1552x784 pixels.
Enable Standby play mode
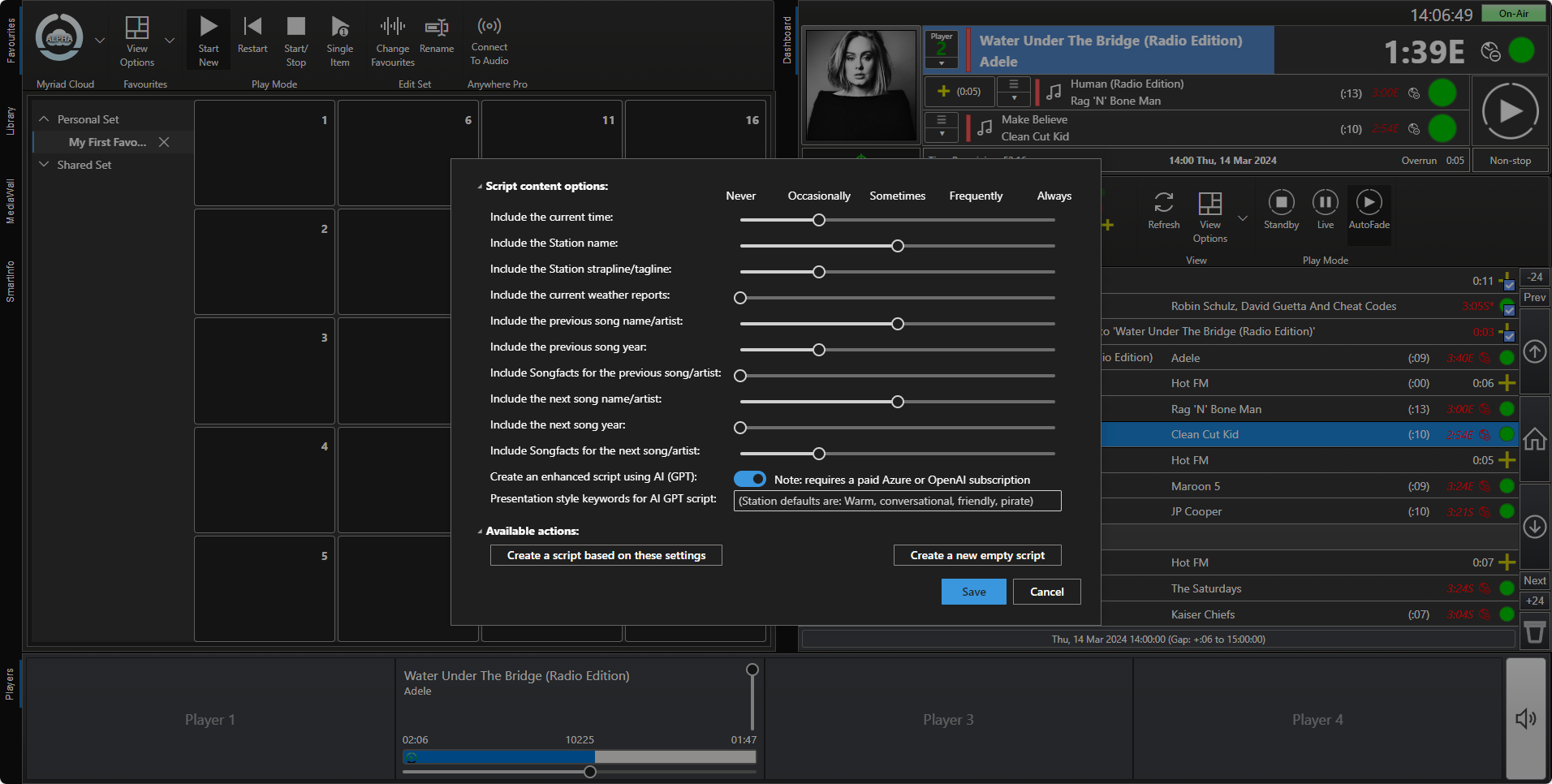coord(1280,209)
